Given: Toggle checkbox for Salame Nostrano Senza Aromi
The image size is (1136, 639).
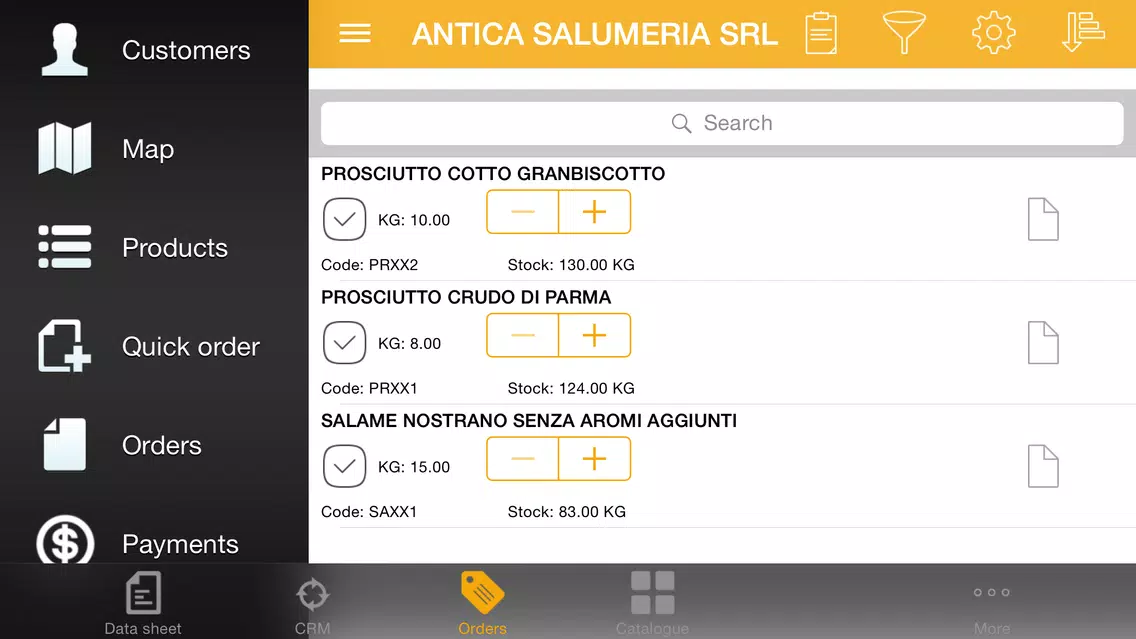Looking at the screenshot, I should [x=344, y=466].
